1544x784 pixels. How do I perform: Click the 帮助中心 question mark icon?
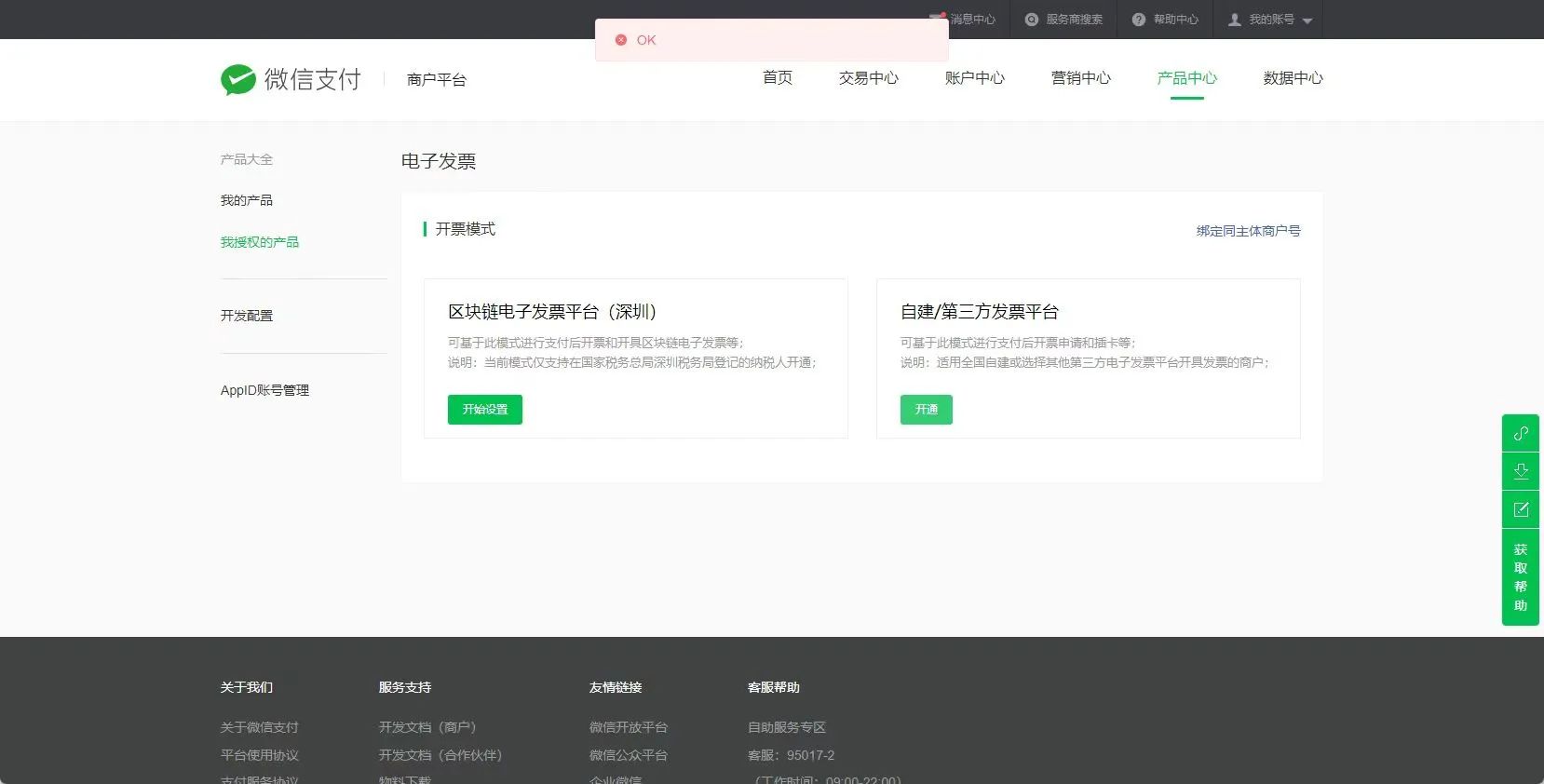pos(1138,20)
